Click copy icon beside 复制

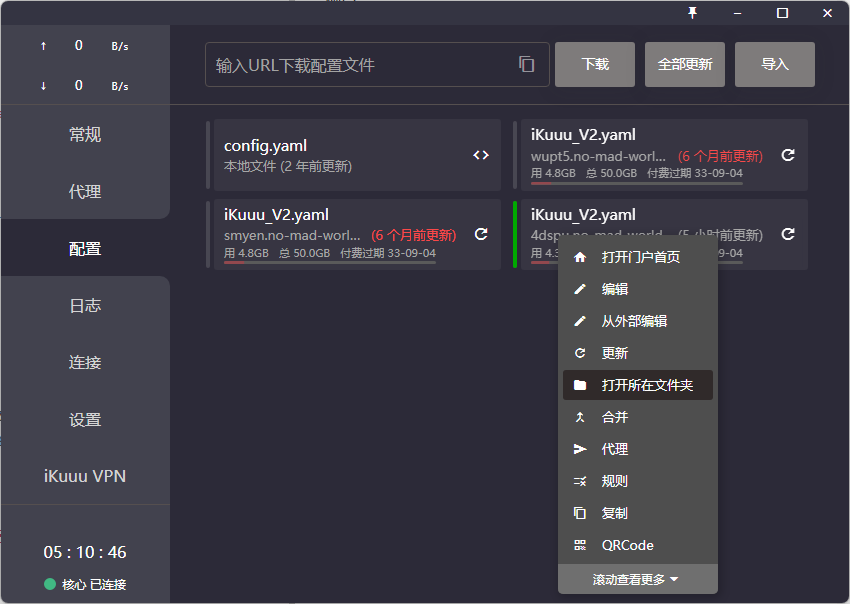click(580, 513)
